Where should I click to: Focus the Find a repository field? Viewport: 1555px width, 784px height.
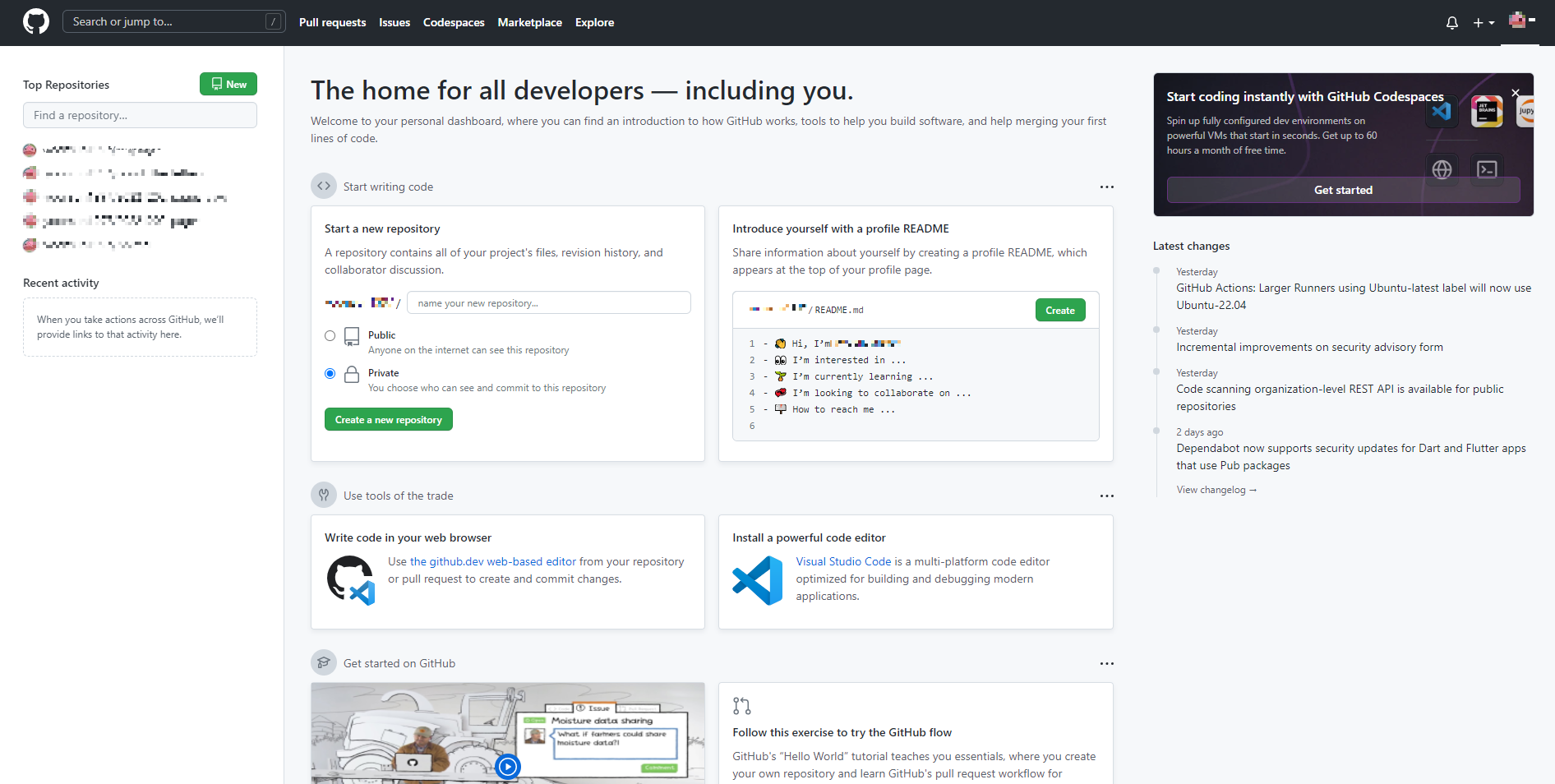(x=140, y=115)
